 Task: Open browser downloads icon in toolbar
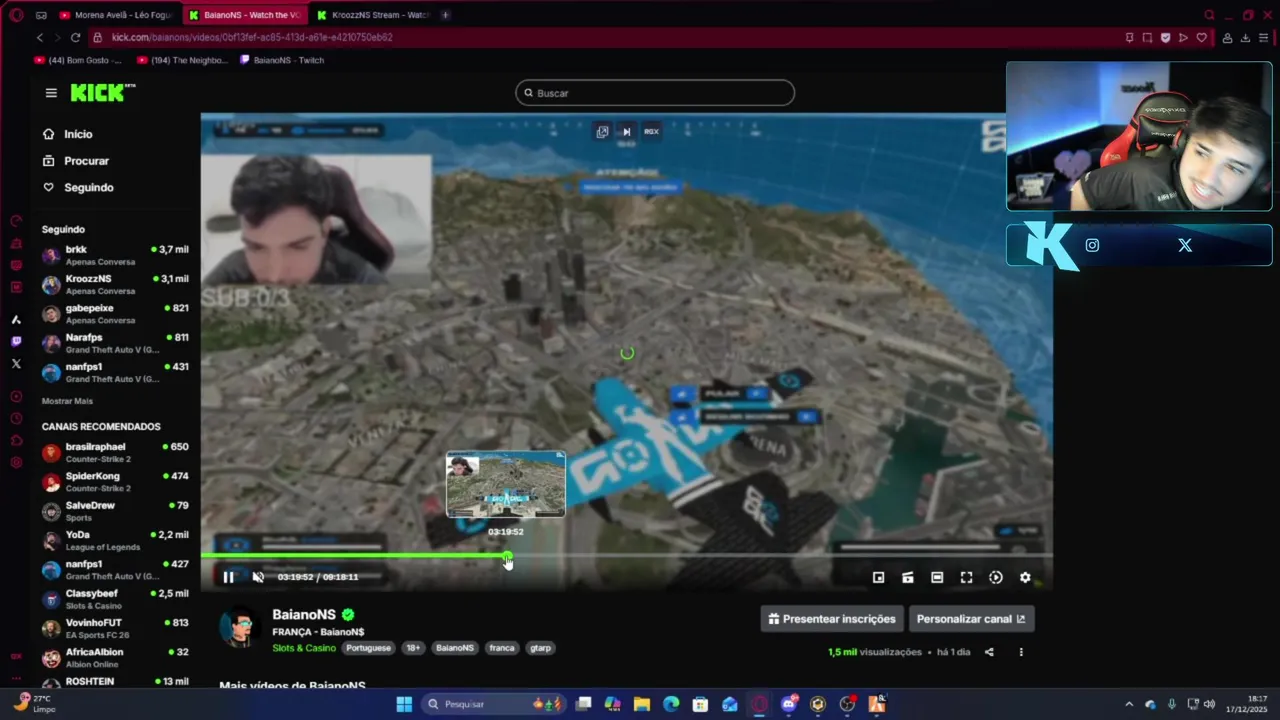[x=1245, y=37]
